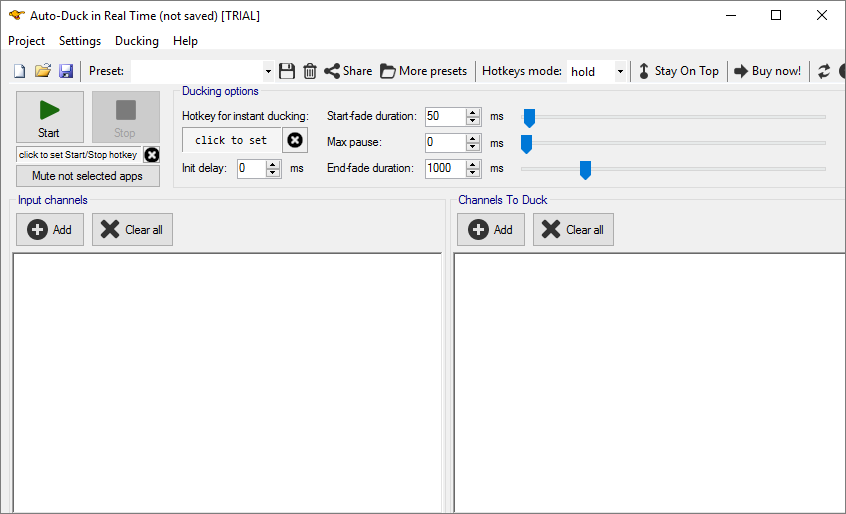Open the Help menu
The width and height of the screenshot is (846, 514).
185,41
